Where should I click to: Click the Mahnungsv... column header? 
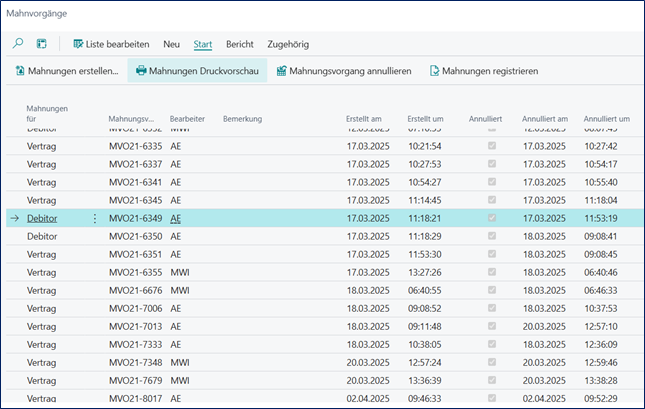131,119
